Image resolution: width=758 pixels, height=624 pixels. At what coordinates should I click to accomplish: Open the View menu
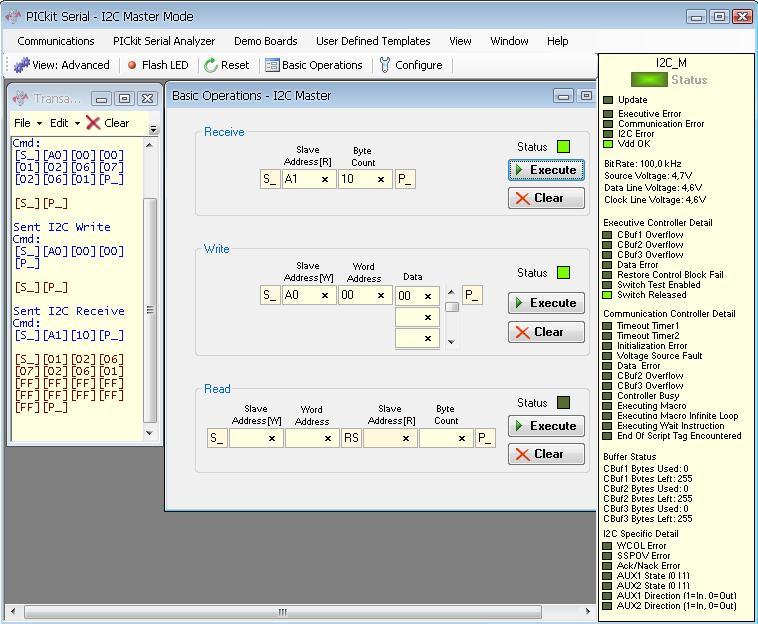point(460,41)
